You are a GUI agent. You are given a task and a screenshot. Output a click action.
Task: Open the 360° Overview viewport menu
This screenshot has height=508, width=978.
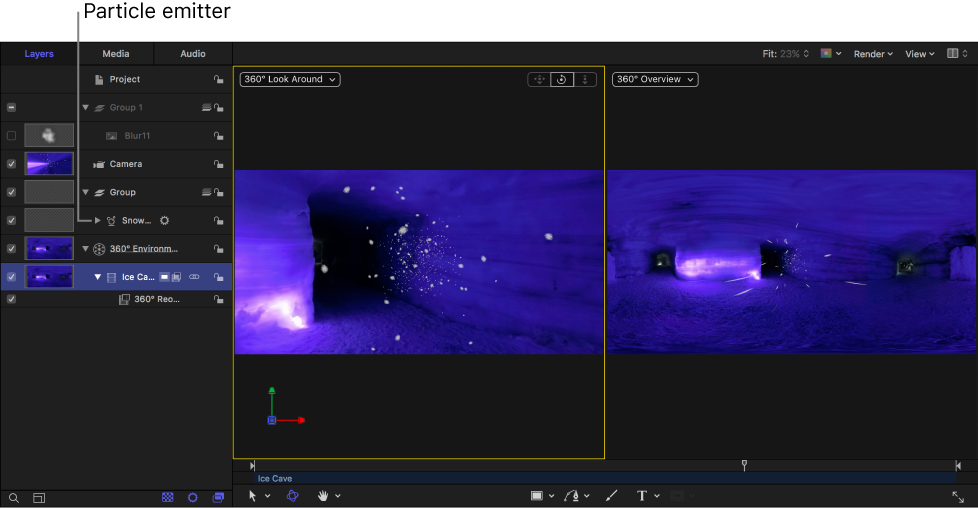(655, 79)
